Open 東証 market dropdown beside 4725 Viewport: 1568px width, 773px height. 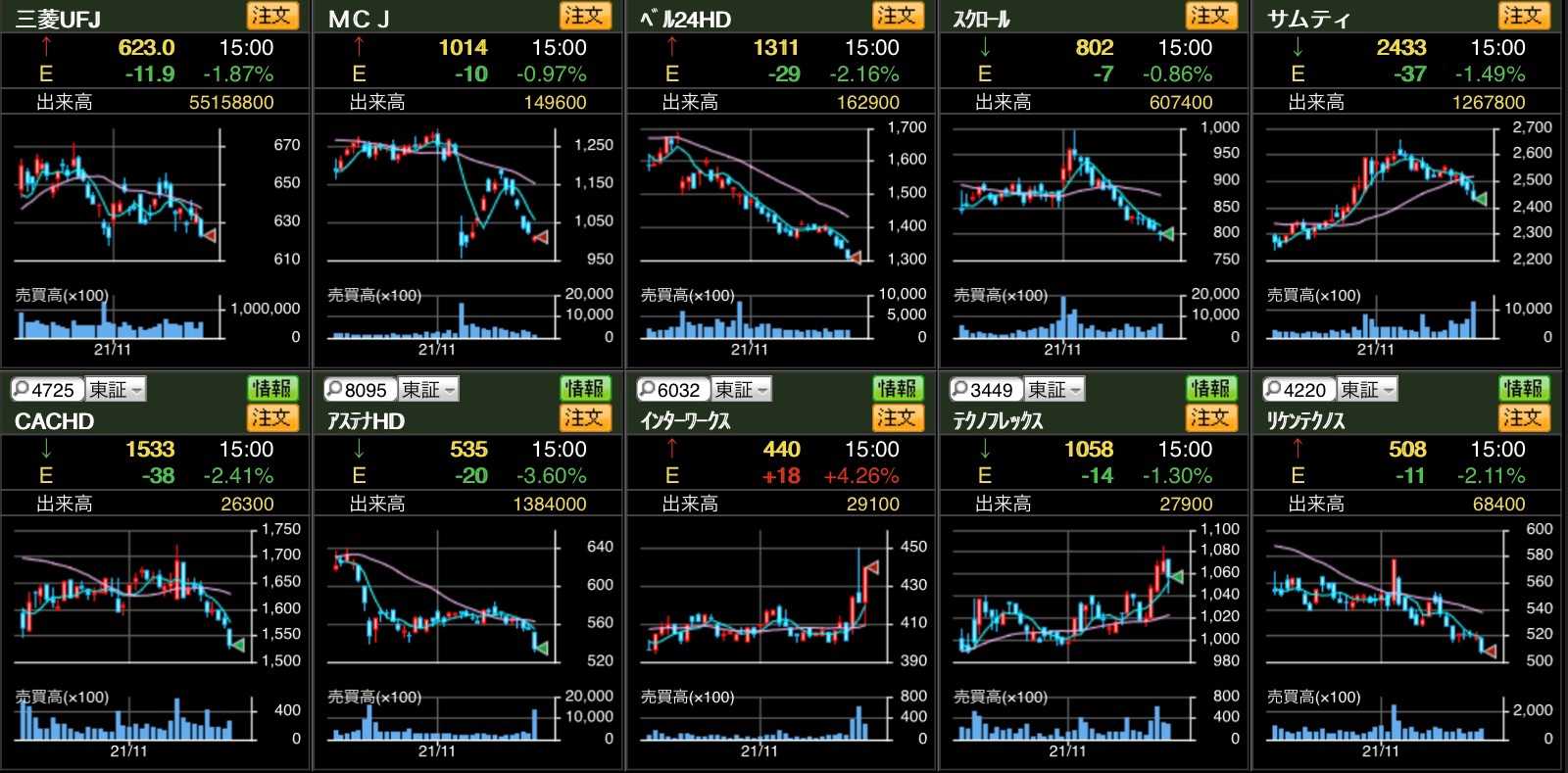pos(116,390)
